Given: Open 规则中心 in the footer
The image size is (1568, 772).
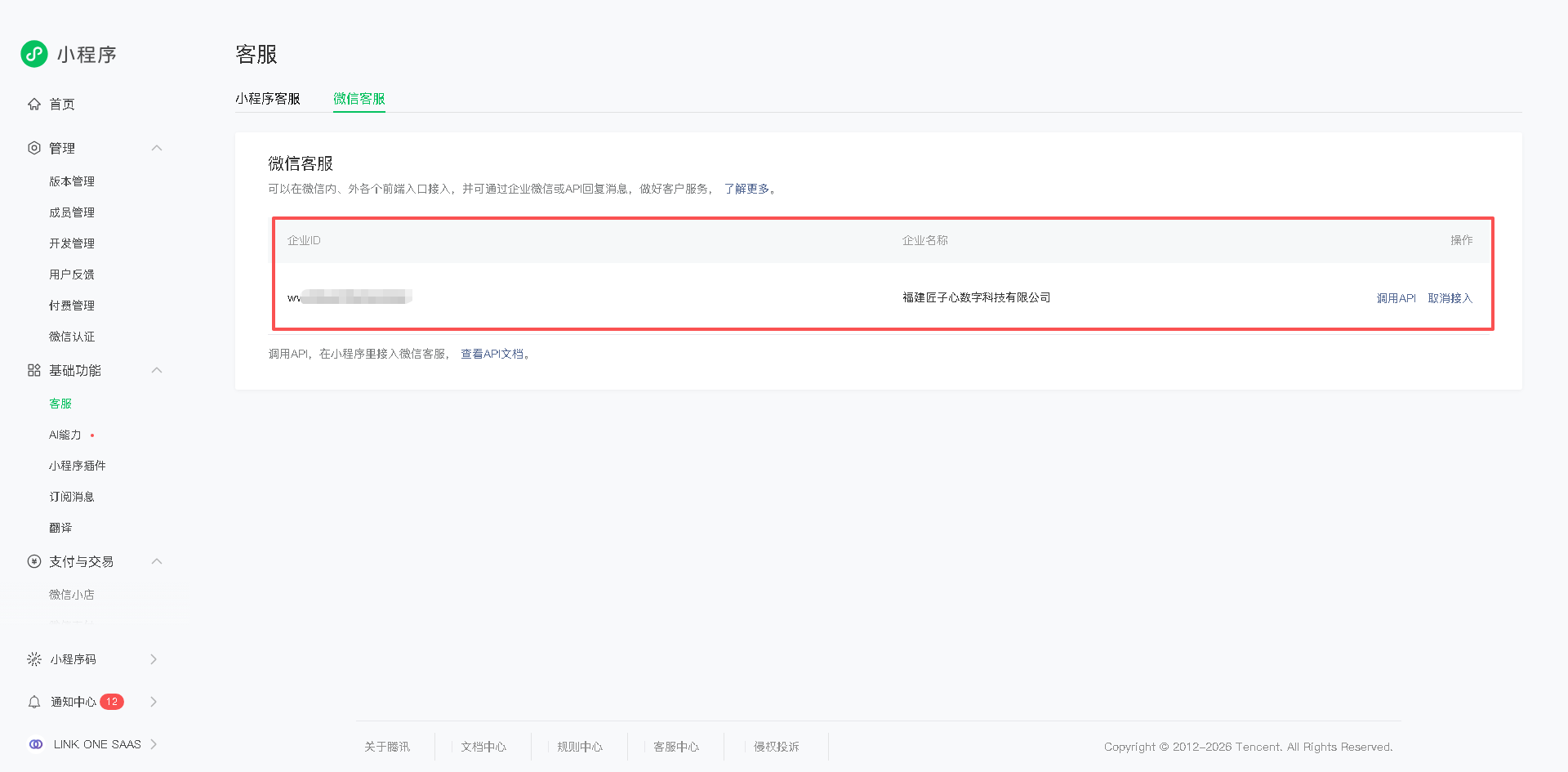Looking at the screenshot, I should click(x=580, y=747).
